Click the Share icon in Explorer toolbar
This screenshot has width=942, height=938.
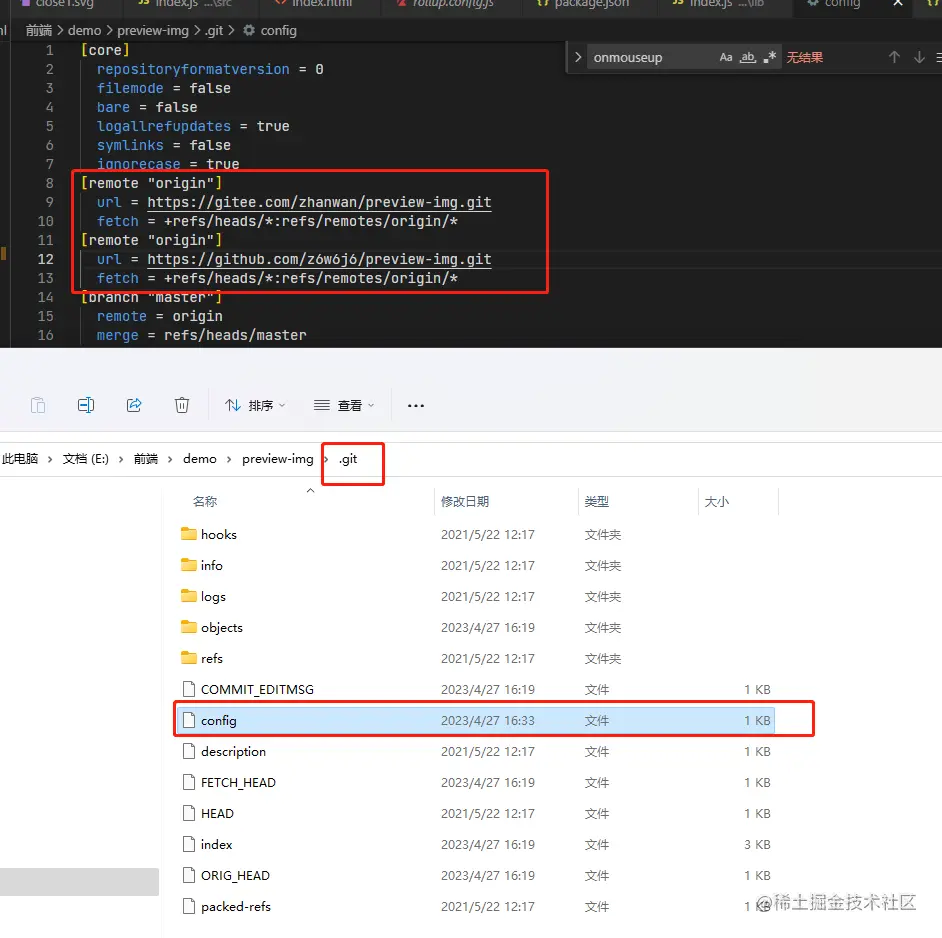click(x=134, y=406)
